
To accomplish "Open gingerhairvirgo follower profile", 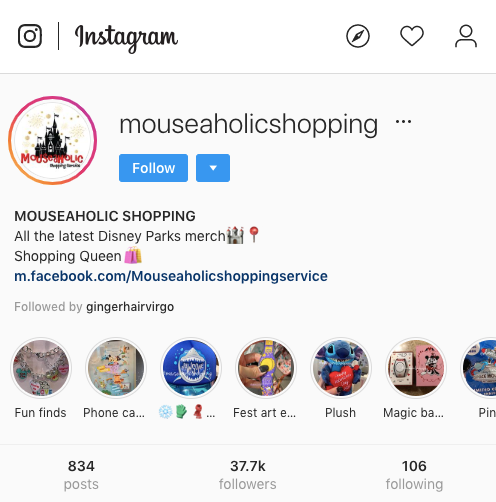I will click(130, 307).
